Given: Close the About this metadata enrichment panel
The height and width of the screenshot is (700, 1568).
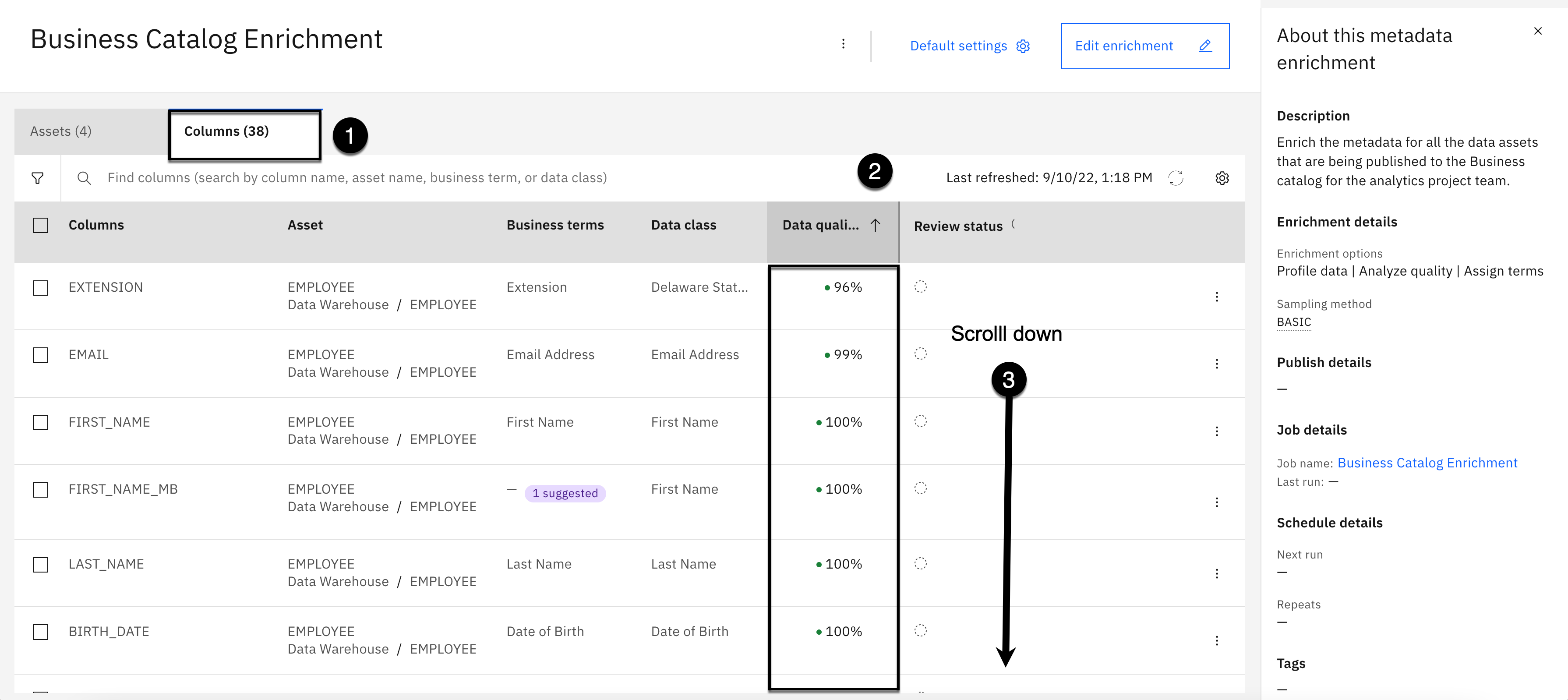Looking at the screenshot, I should coord(1538,31).
